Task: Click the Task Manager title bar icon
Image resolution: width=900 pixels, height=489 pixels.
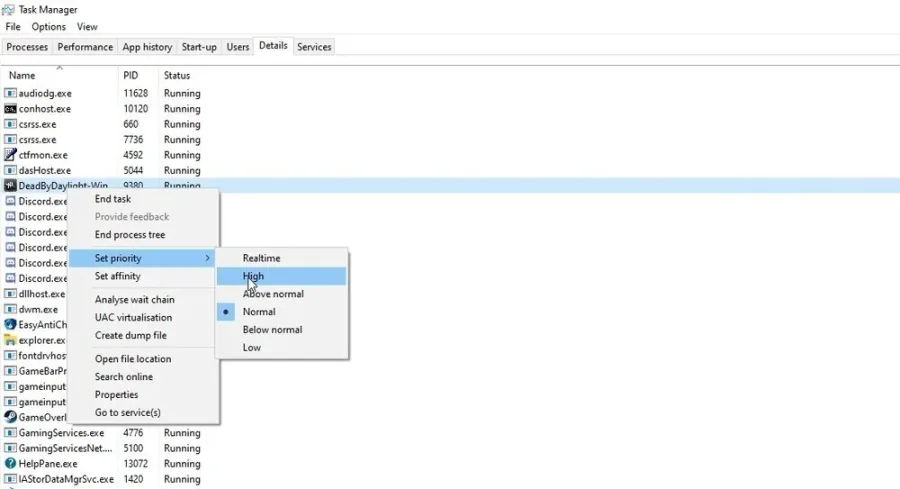Action: pyautogui.click(x=8, y=10)
